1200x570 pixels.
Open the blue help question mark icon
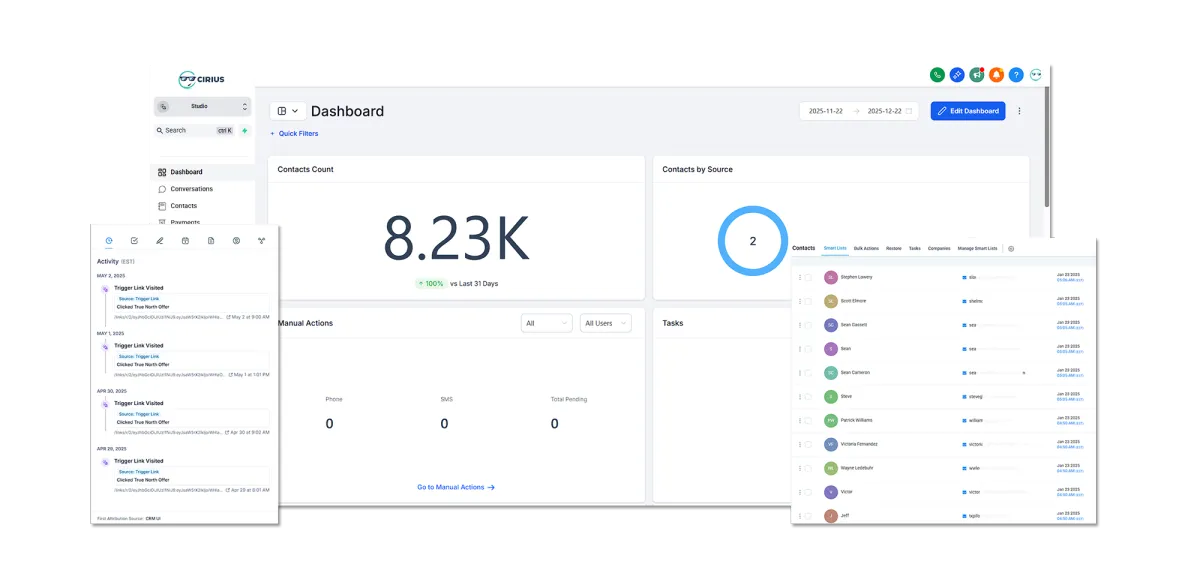tap(1016, 75)
